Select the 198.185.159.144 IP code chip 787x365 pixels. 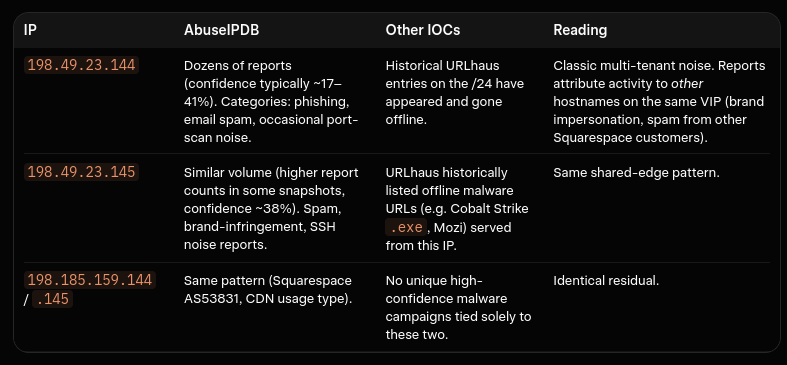tap(90, 280)
